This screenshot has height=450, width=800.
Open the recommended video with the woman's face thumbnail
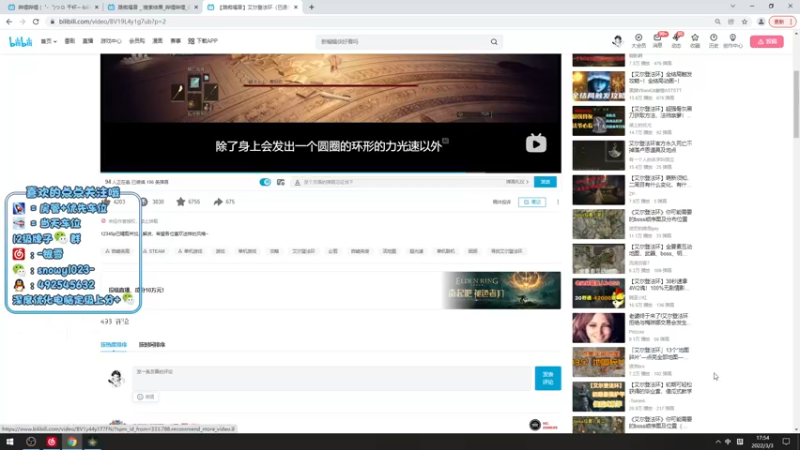[x=598, y=328]
